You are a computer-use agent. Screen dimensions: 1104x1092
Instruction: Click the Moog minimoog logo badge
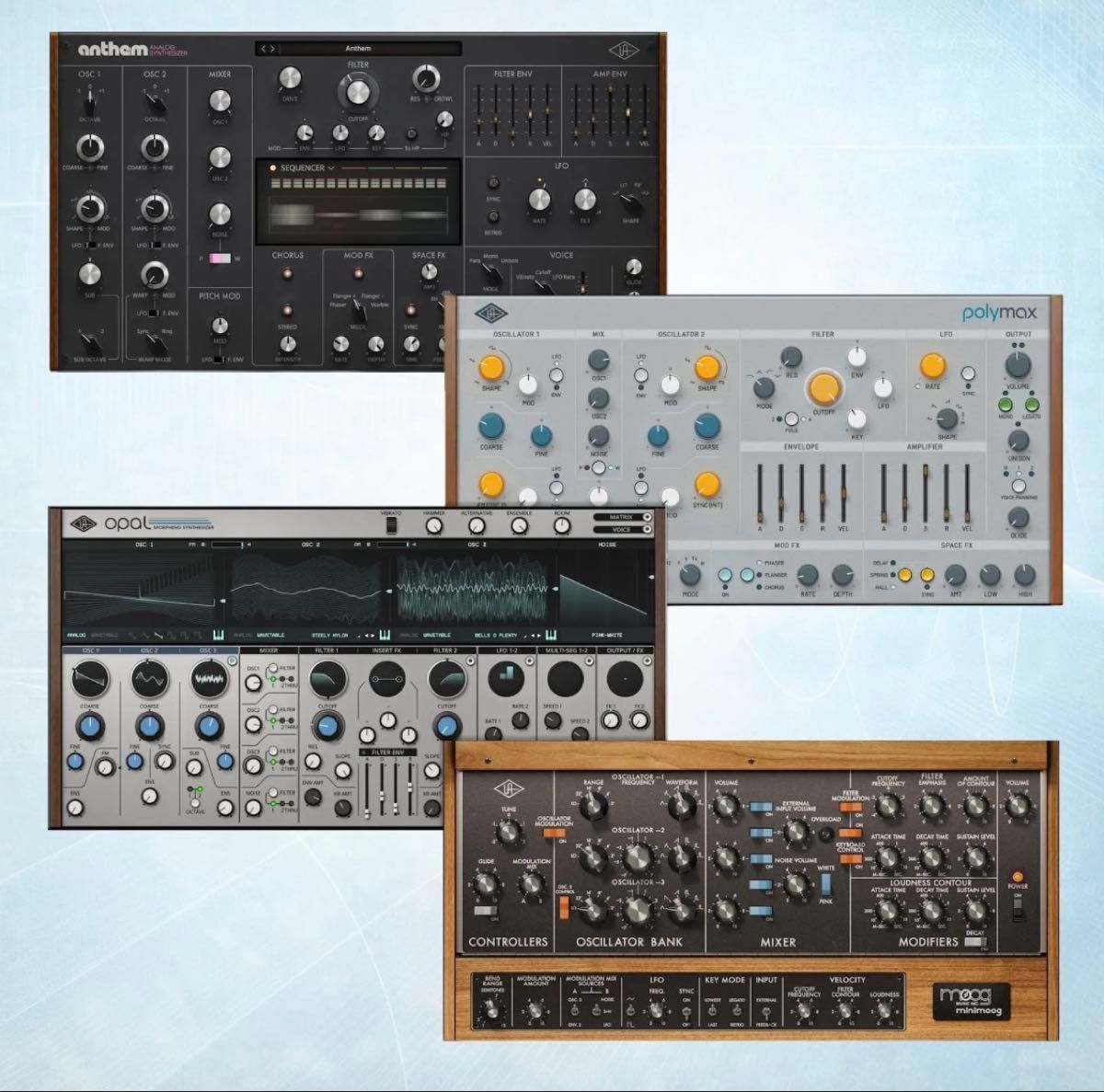[x=972, y=1001]
